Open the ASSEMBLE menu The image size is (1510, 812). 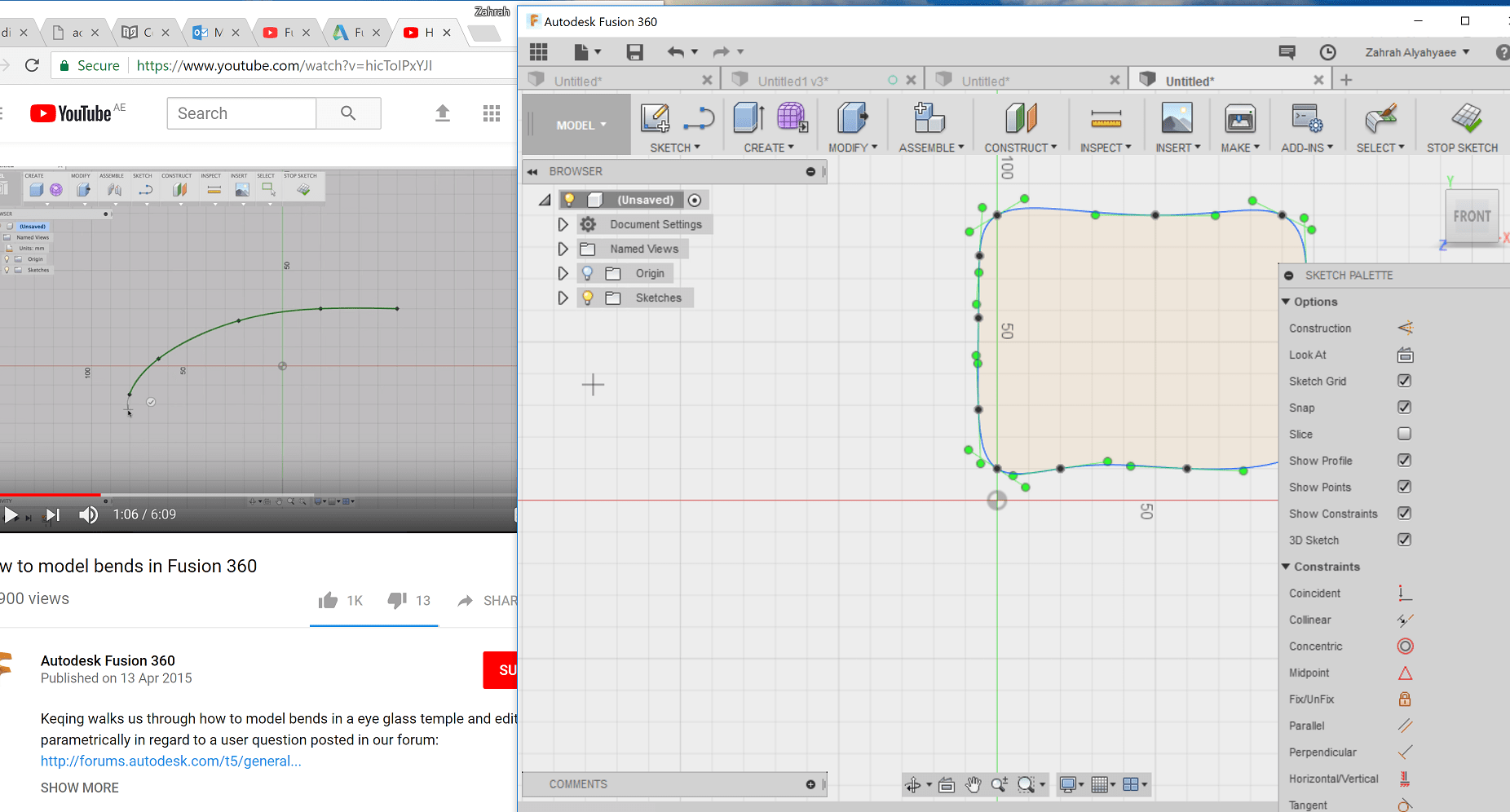point(931,148)
